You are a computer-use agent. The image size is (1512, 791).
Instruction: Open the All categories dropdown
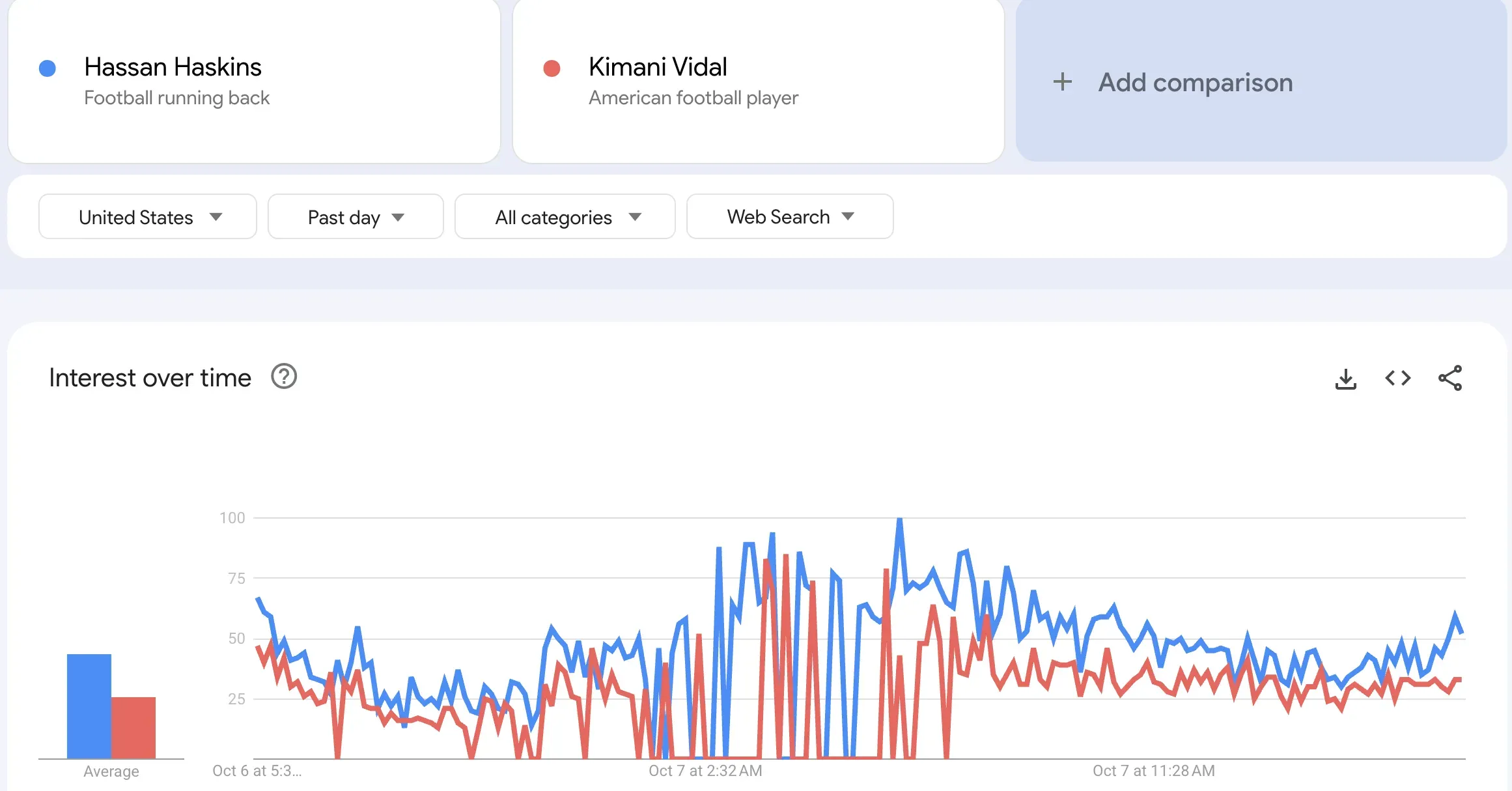(565, 217)
